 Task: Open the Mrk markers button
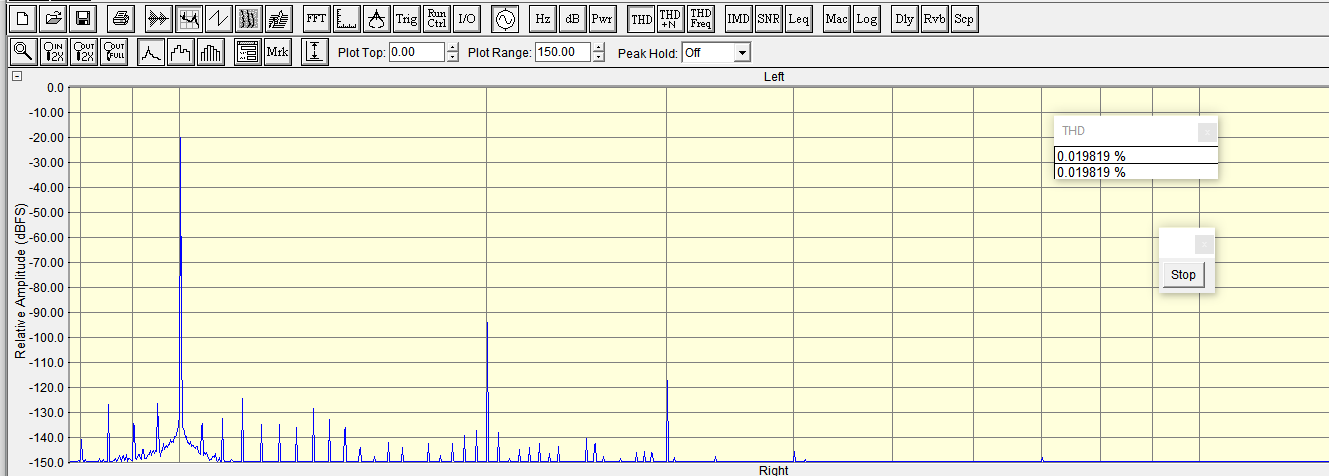point(278,53)
